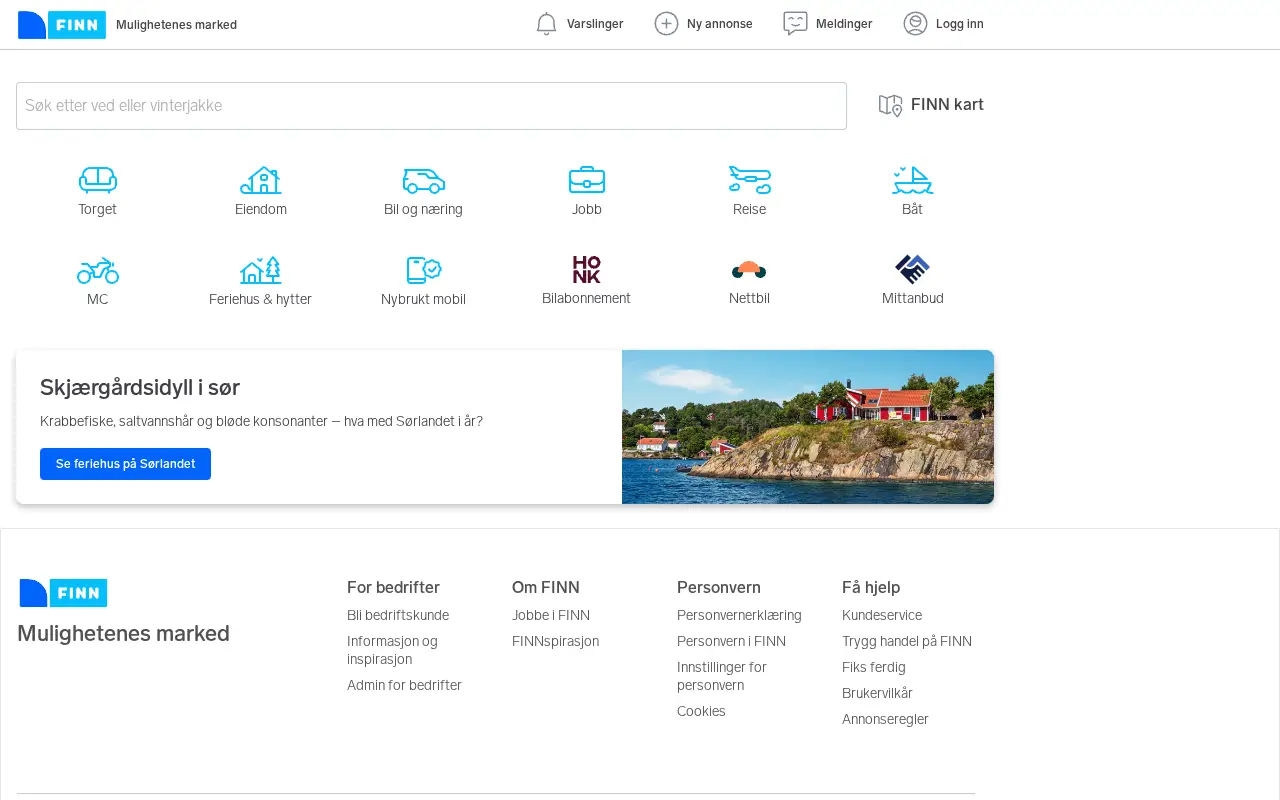Click the Ny annonse plus icon

point(666,24)
